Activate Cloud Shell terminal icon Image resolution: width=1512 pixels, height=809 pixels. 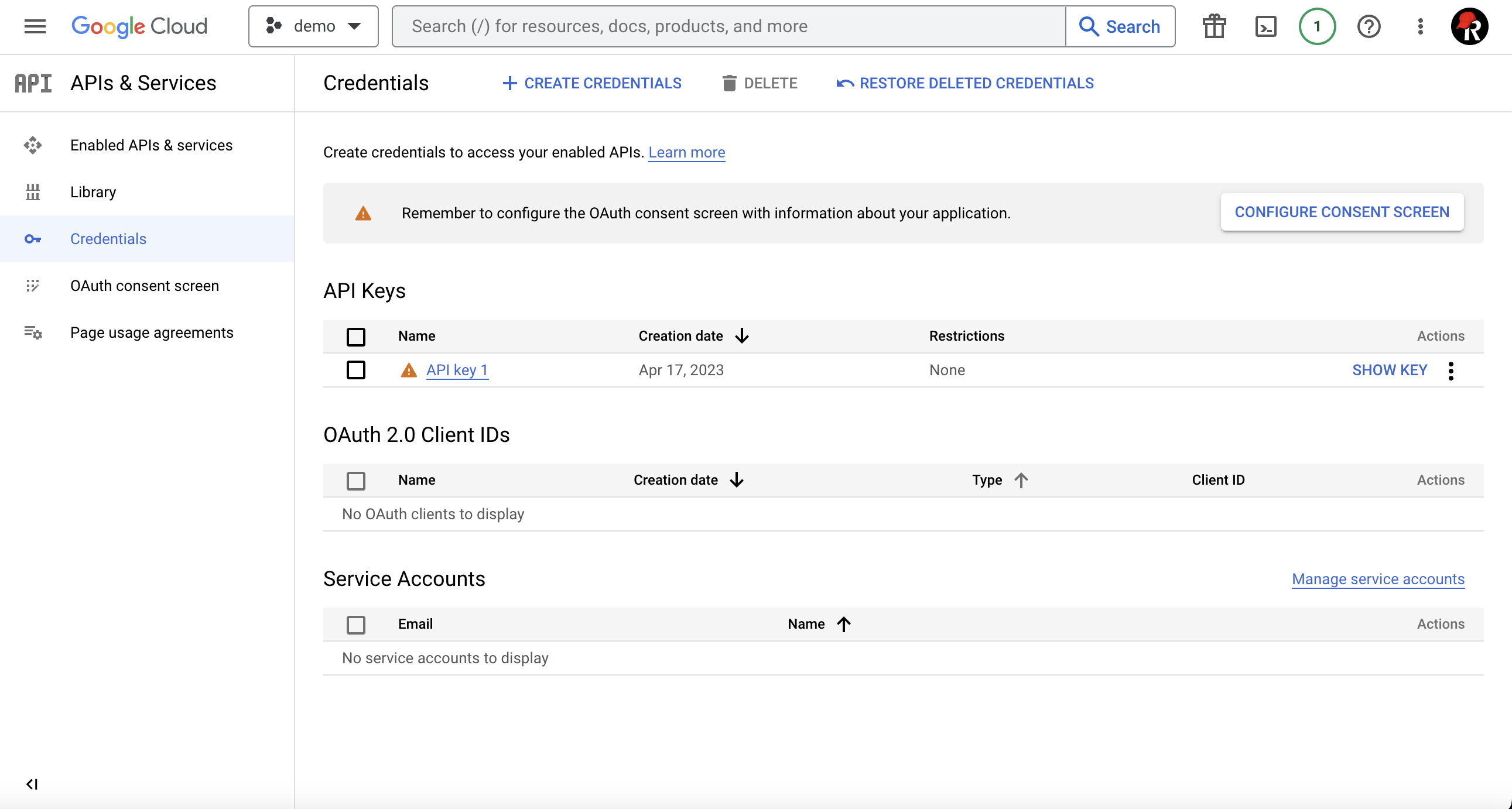[1265, 26]
